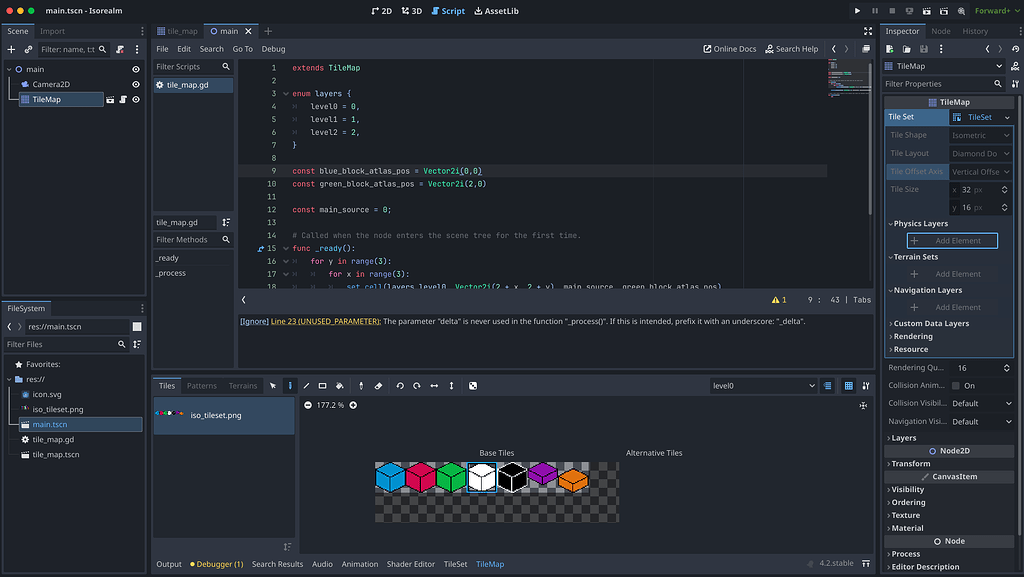Enable the Collision Animatable On checkbox
Image resolution: width=1024 pixels, height=577 pixels.
[956, 385]
